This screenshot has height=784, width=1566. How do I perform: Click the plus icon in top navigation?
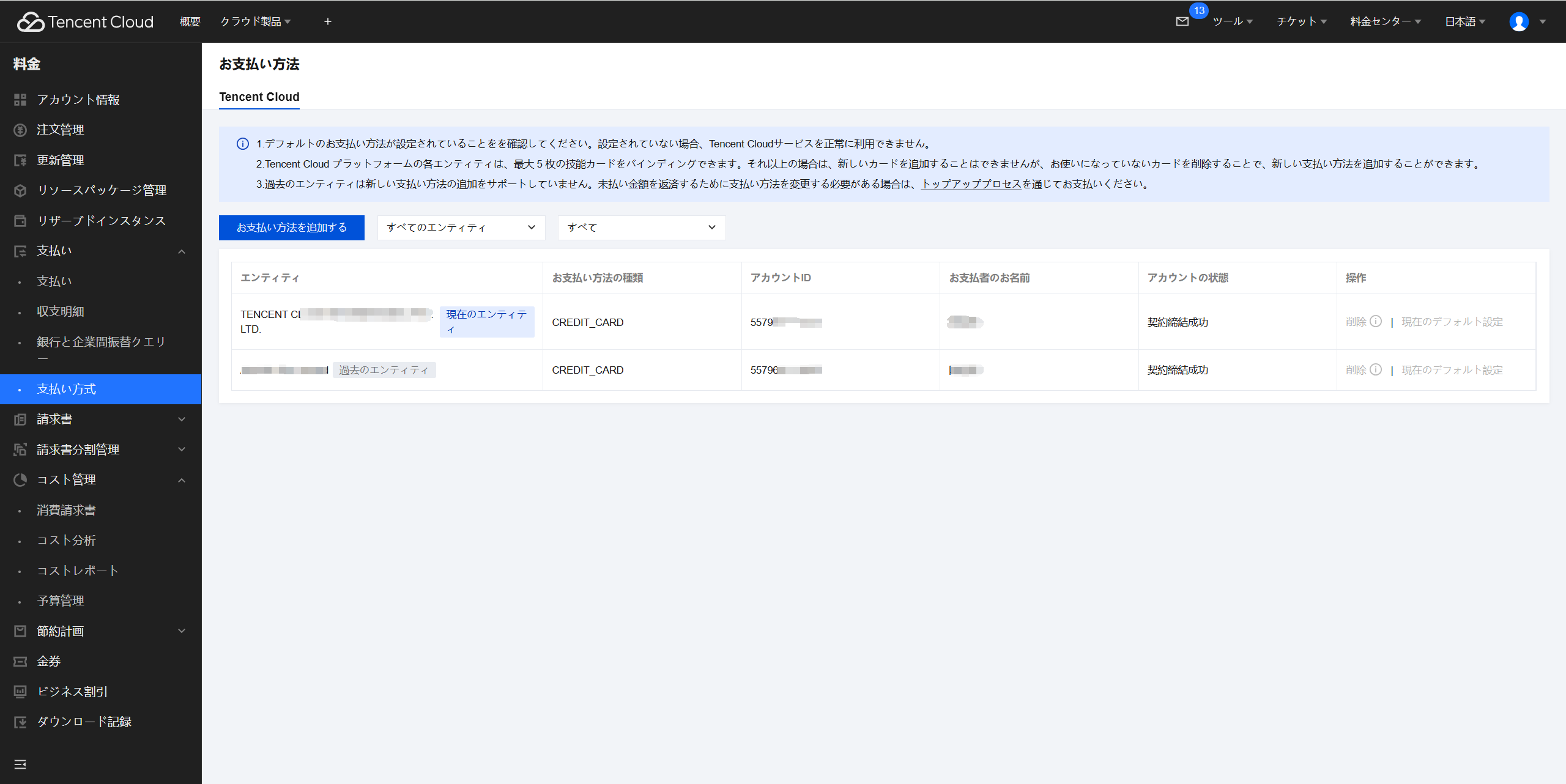[328, 21]
